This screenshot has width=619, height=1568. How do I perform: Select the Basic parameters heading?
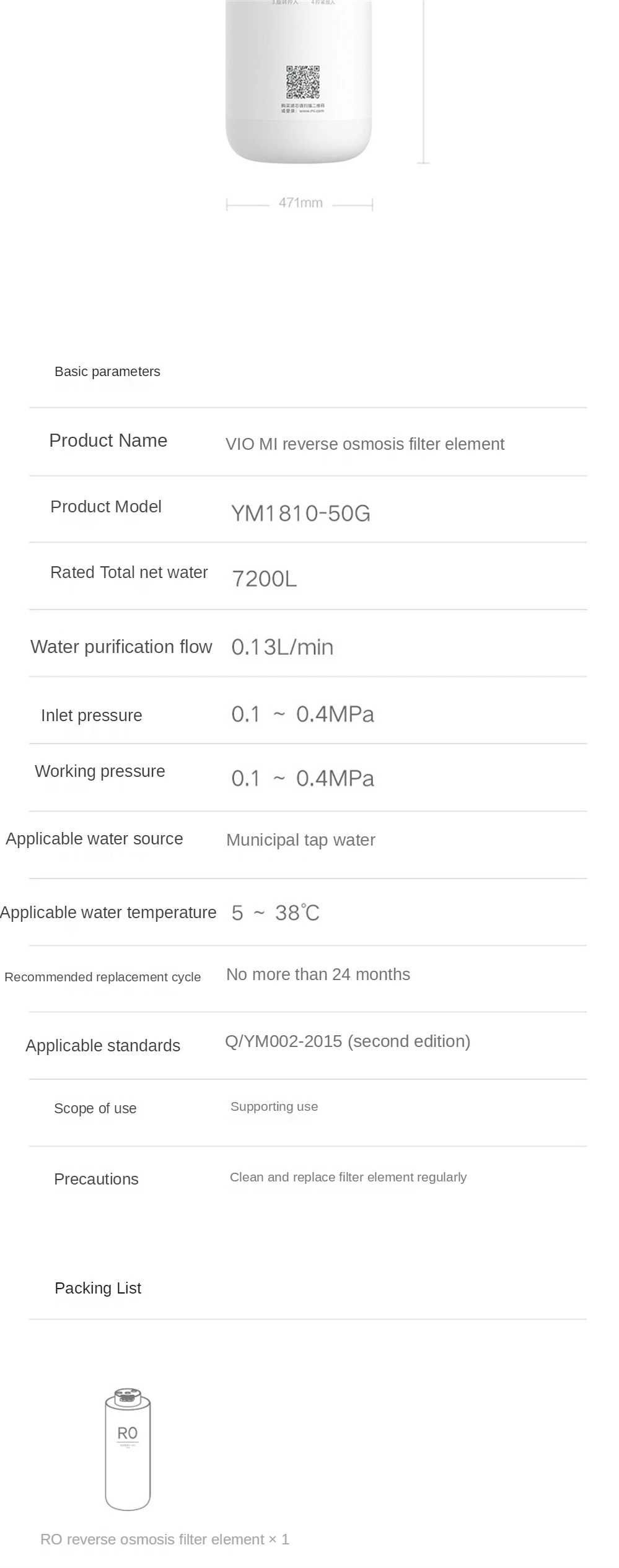(107, 372)
